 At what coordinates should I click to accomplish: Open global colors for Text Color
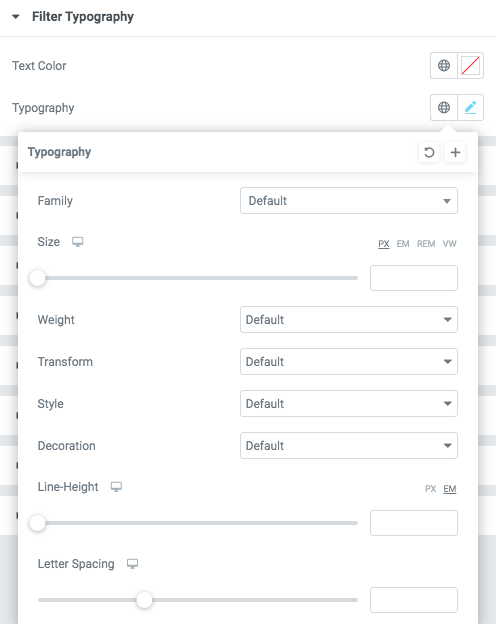[x=444, y=65]
